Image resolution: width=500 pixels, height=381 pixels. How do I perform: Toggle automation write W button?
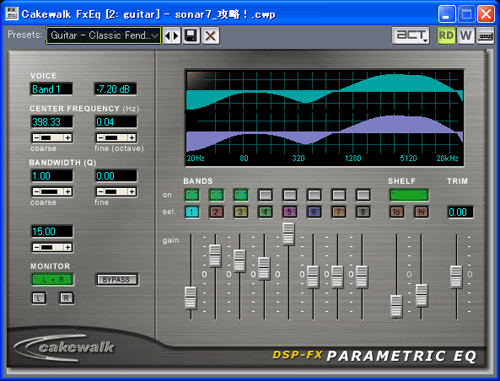pos(466,35)
